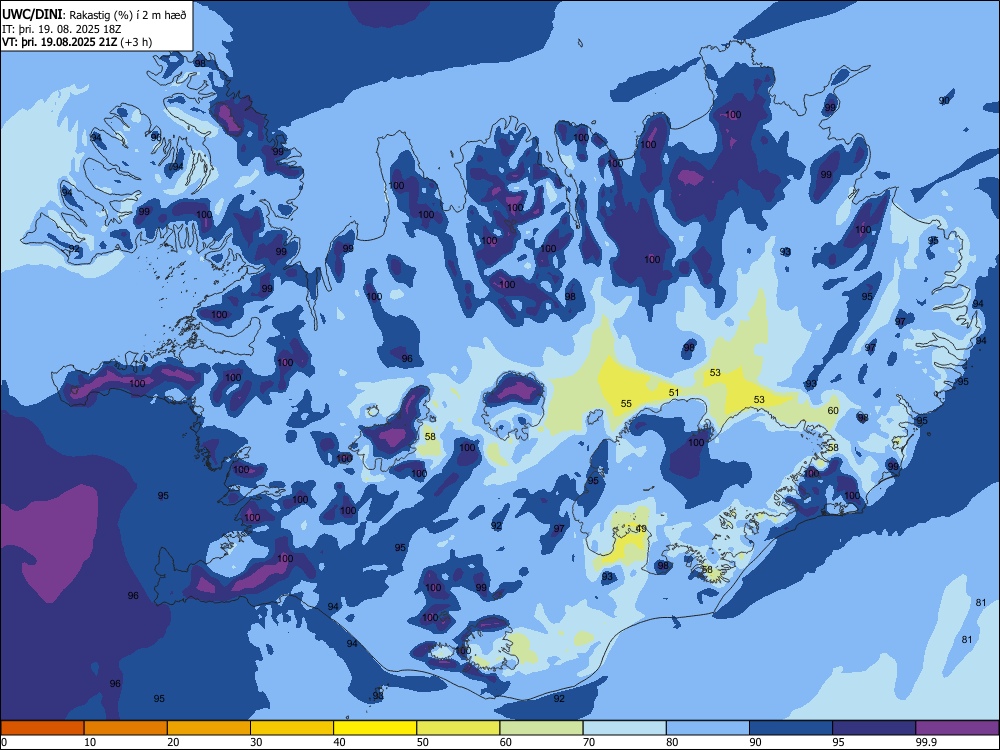Select the color-scale tick label '10'

point(90,742)
